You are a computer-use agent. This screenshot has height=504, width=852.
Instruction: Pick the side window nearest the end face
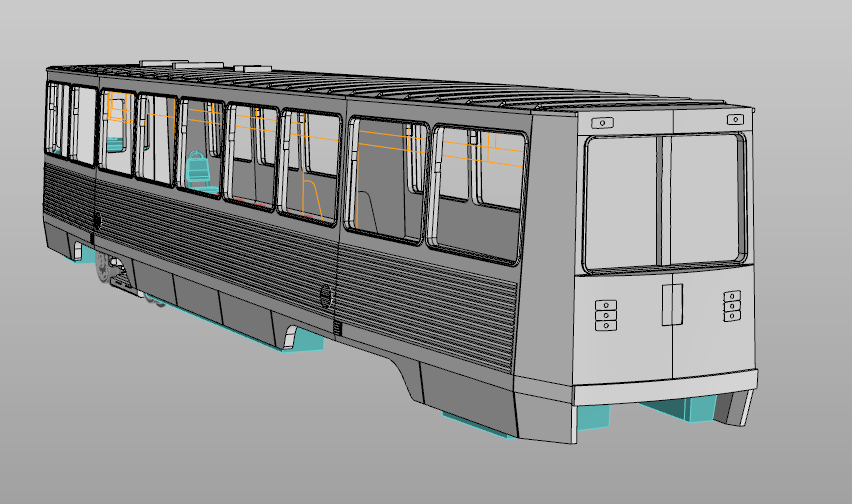pyautogui.click(x=477, y=195)
